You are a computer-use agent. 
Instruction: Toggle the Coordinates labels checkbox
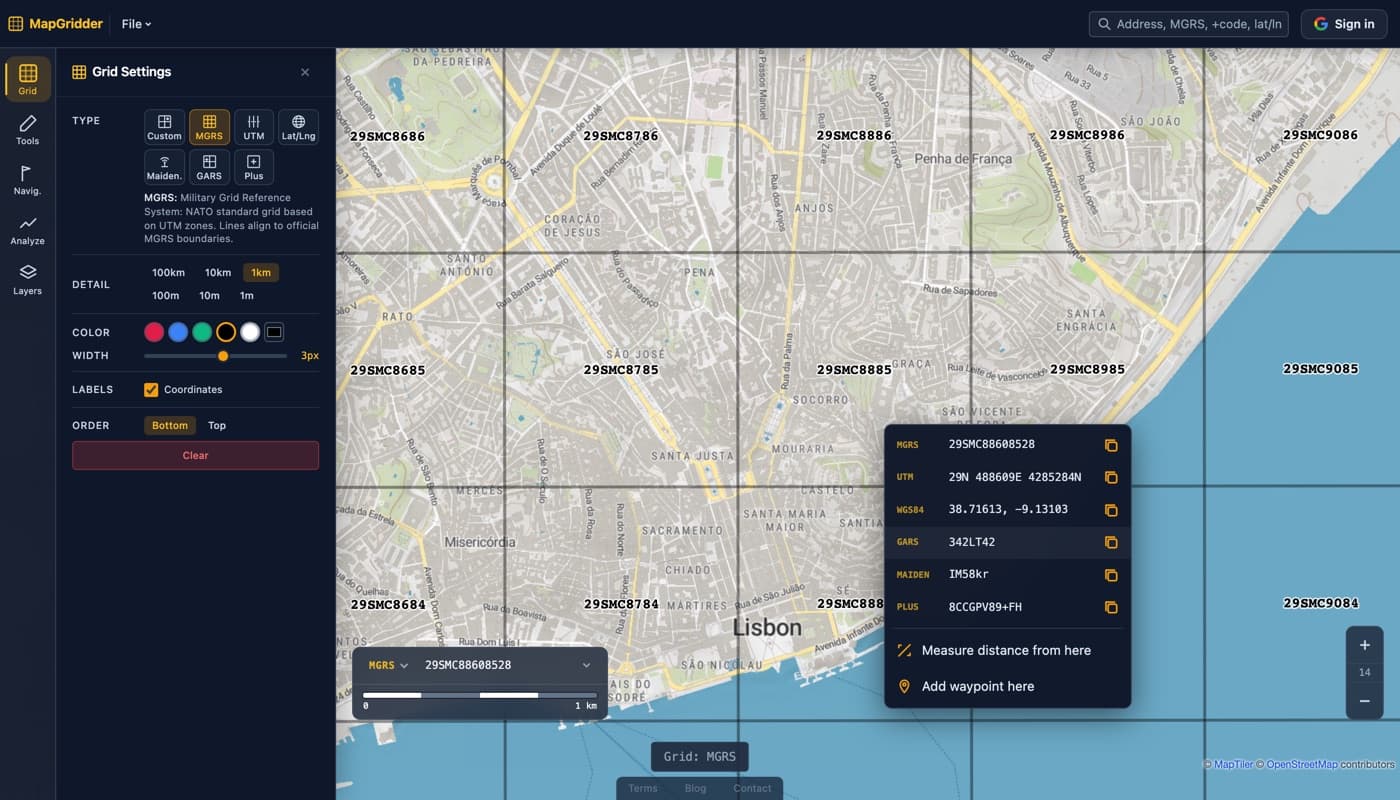tap(151, 390)
